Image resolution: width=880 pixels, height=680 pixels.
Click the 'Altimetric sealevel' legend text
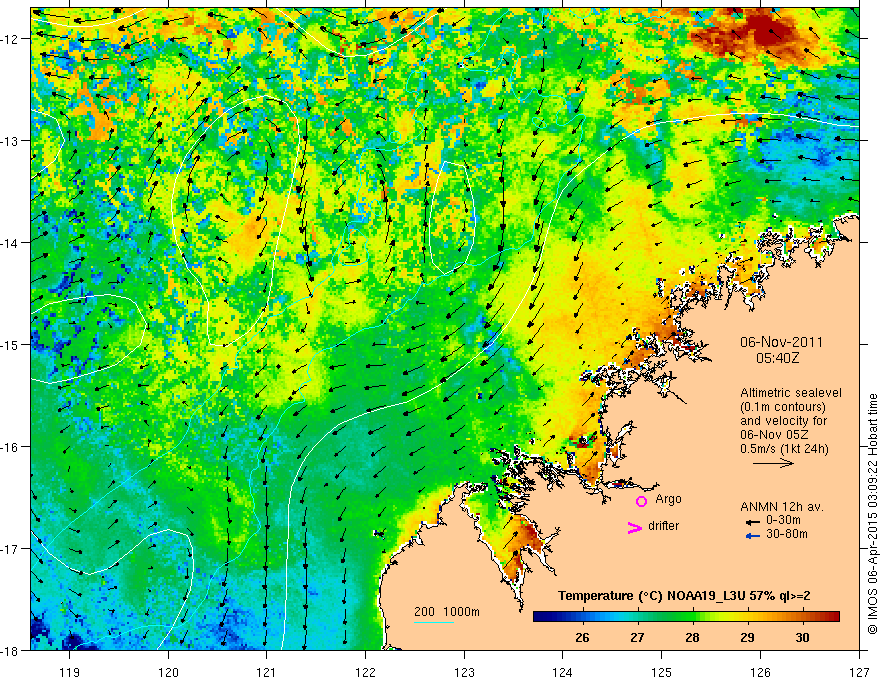click(x=791, y=393)
